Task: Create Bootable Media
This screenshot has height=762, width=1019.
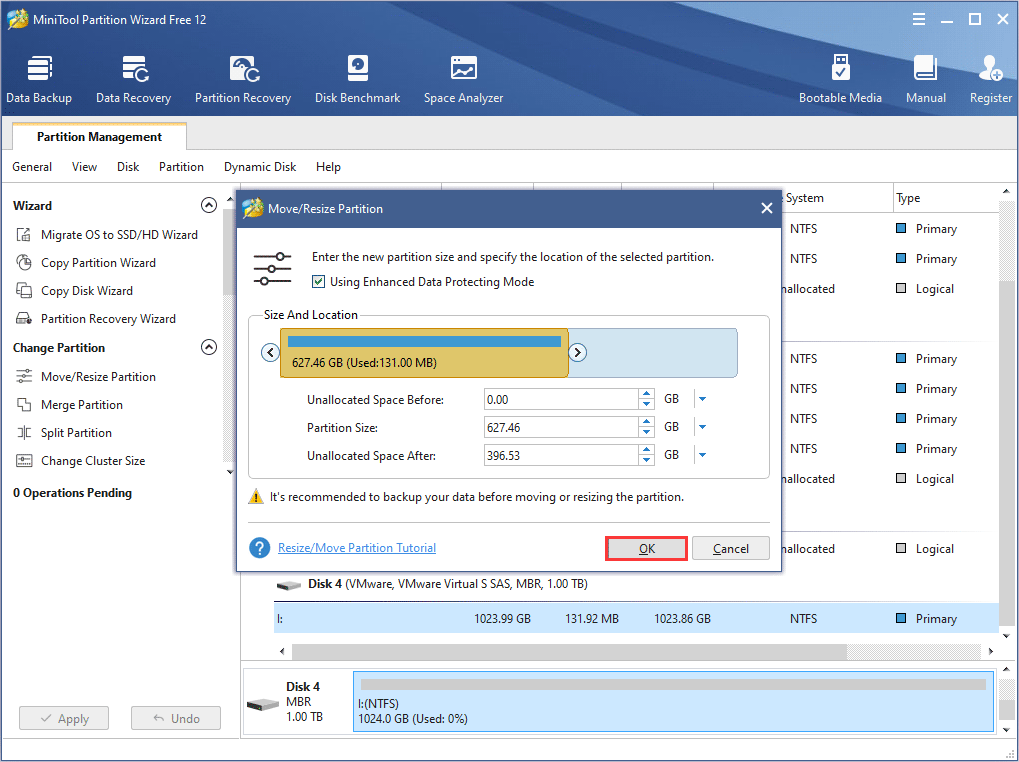Action: 840,79
